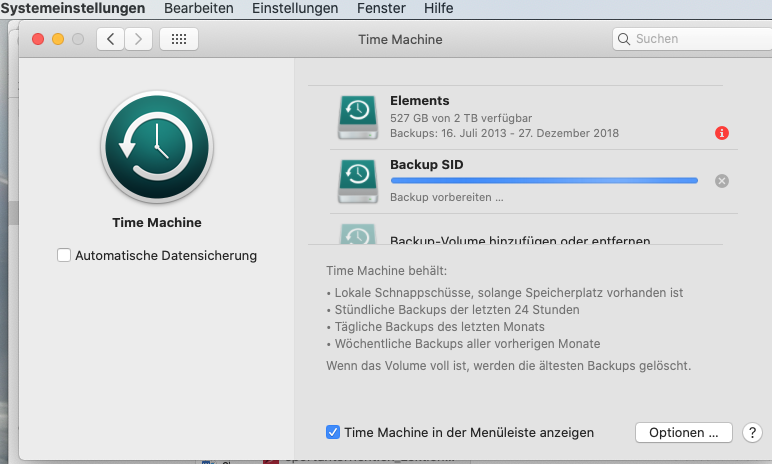The width and height of the screenshot is (772, 464).
Task: Select the Backup SID volume name
Action: coord(426,165)
